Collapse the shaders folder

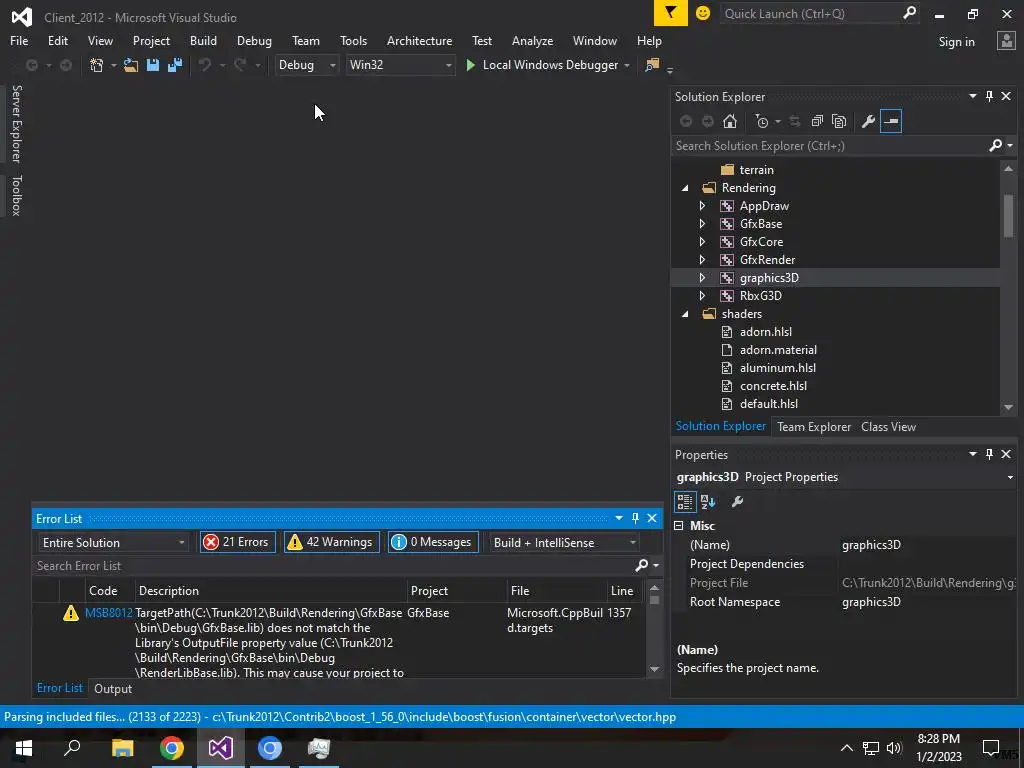pos(685,314)
